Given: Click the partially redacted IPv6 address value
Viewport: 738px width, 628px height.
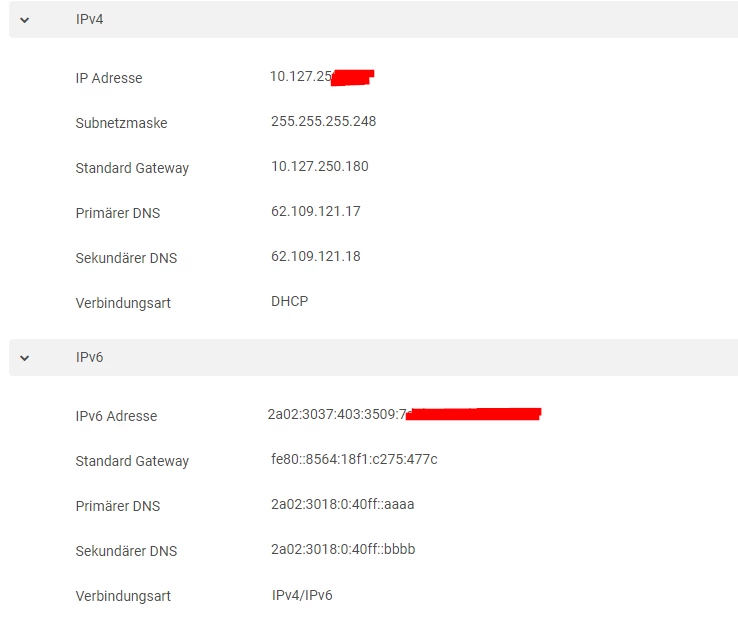Looking at the screenshot, I should (336, 415).
